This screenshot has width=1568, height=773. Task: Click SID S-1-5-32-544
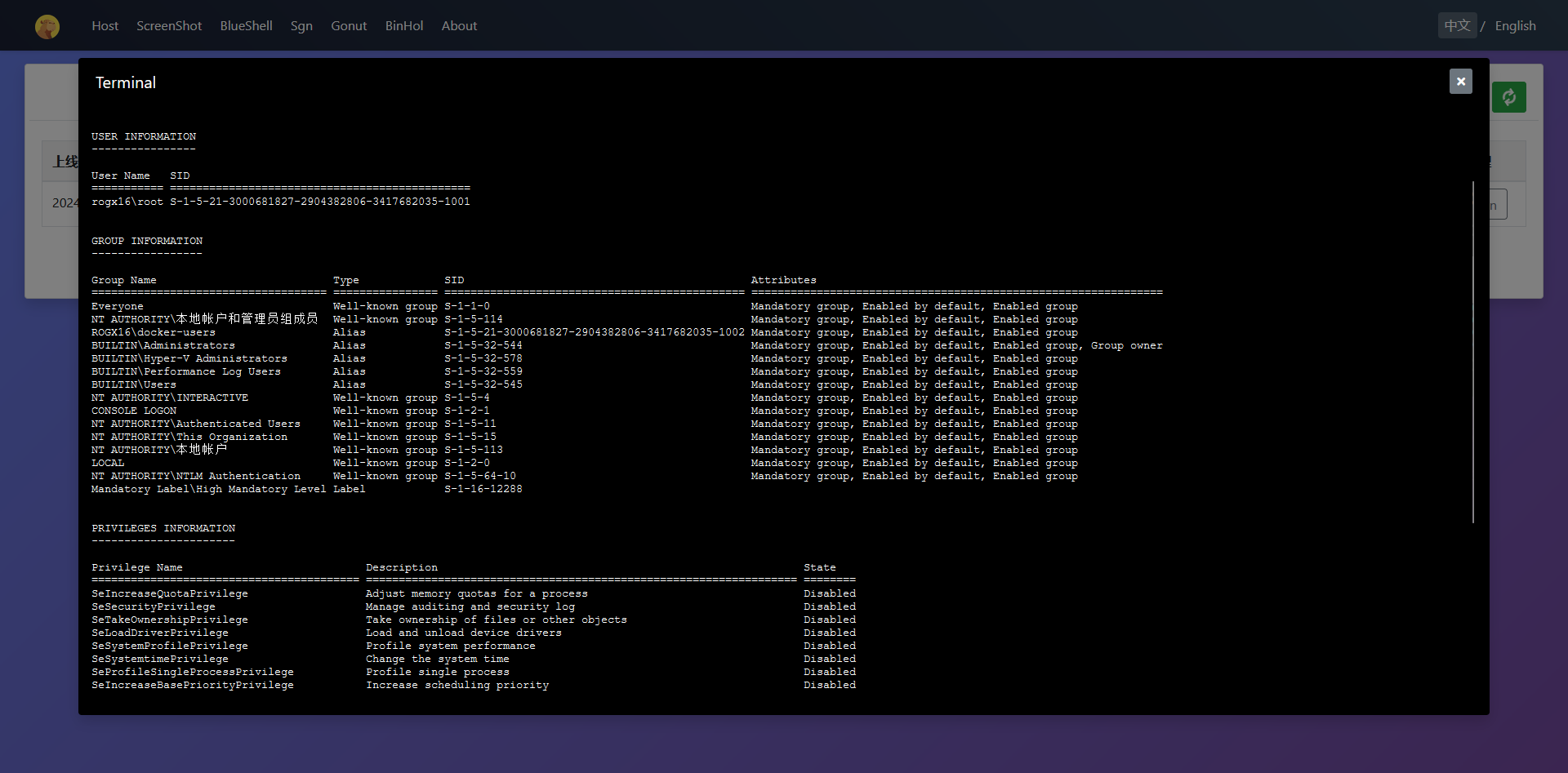click(x=483, y=345)
